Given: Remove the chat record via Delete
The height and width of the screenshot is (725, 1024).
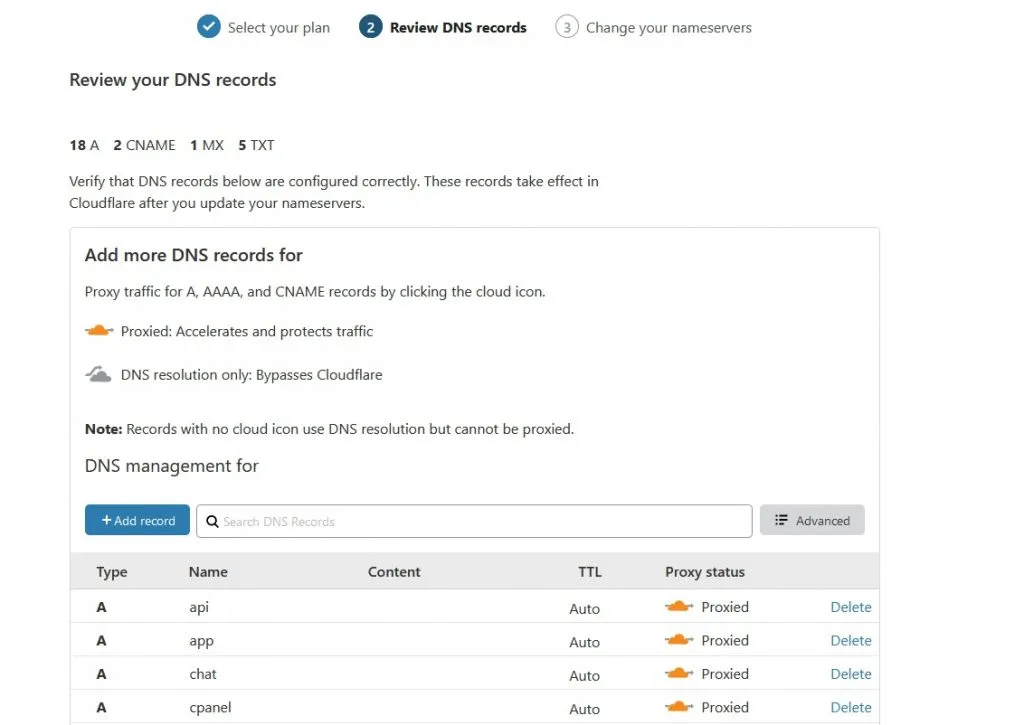Looking at the screenshot, I should [x=850, y=674].
